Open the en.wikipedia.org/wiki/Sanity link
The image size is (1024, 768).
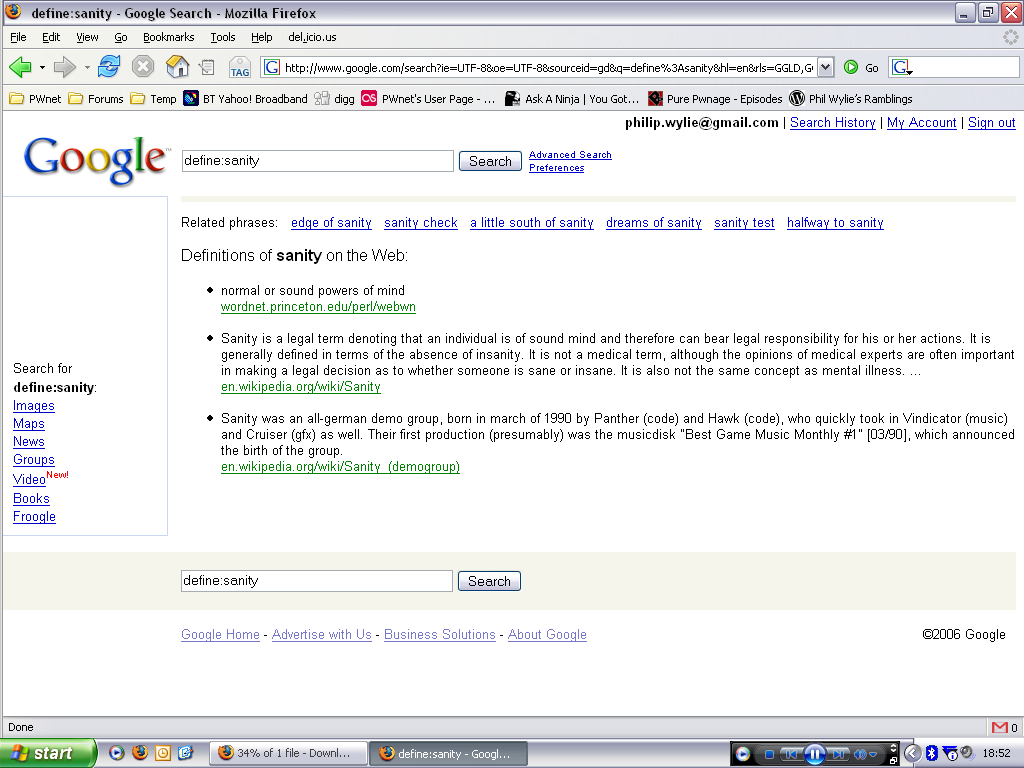[300, 386]
